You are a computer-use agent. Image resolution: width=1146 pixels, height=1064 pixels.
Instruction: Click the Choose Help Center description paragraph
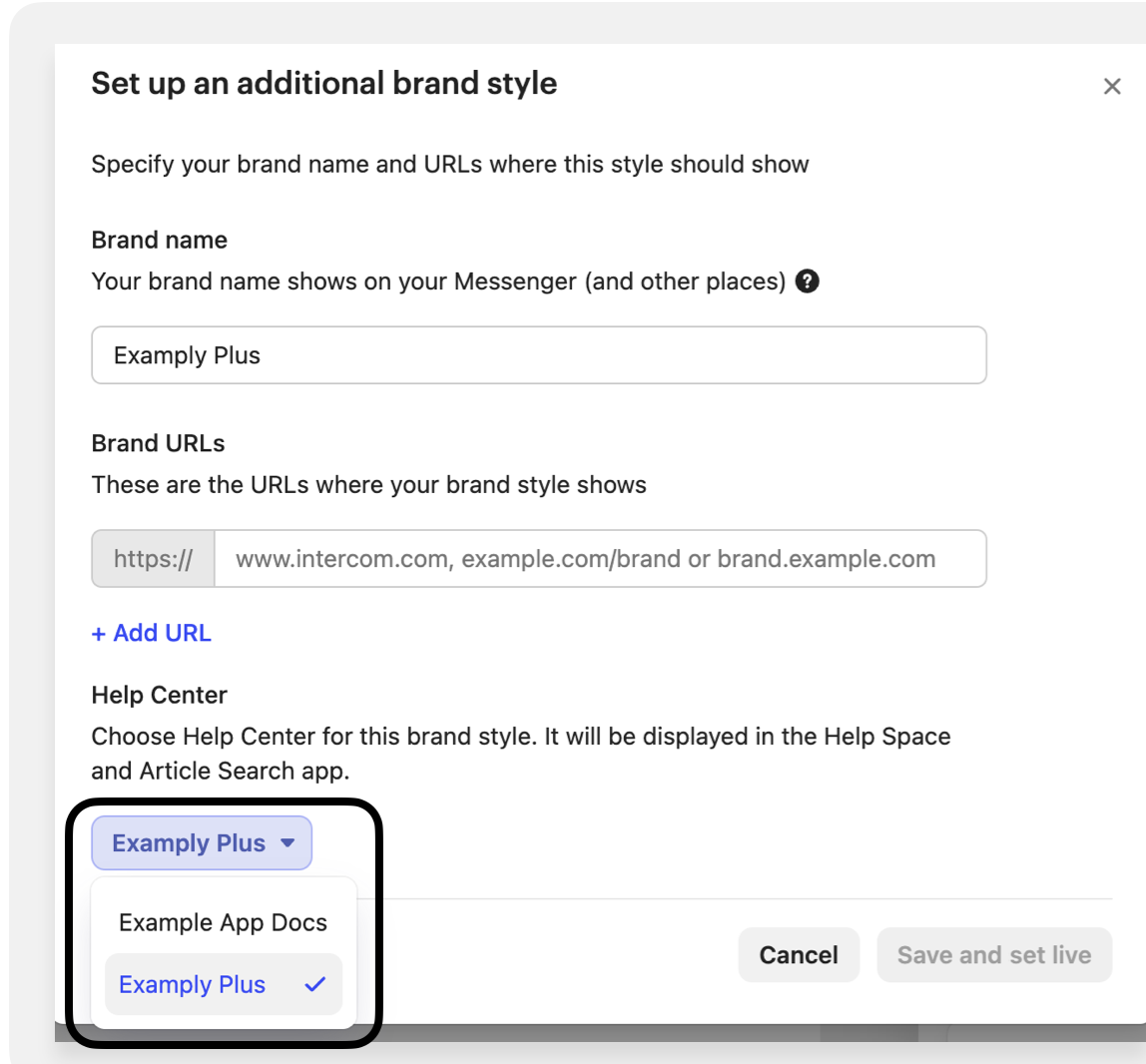coord(520,754)
